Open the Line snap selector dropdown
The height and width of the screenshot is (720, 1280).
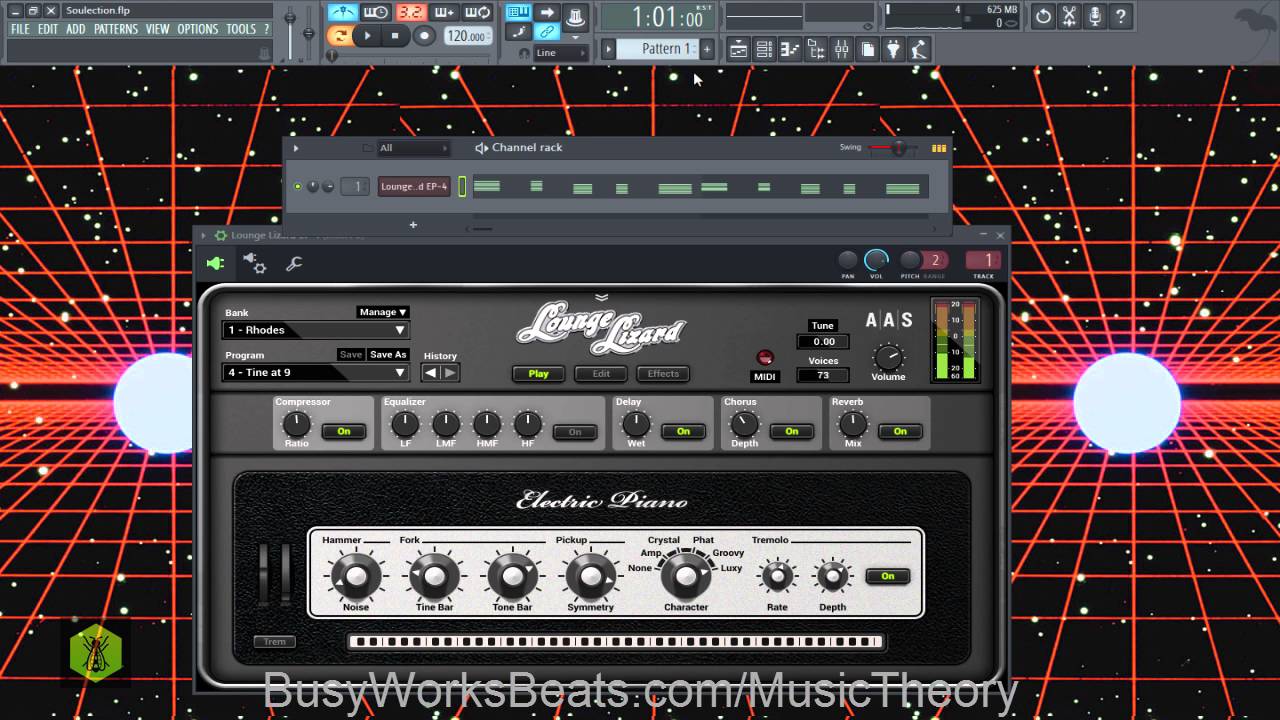point(560,53)
